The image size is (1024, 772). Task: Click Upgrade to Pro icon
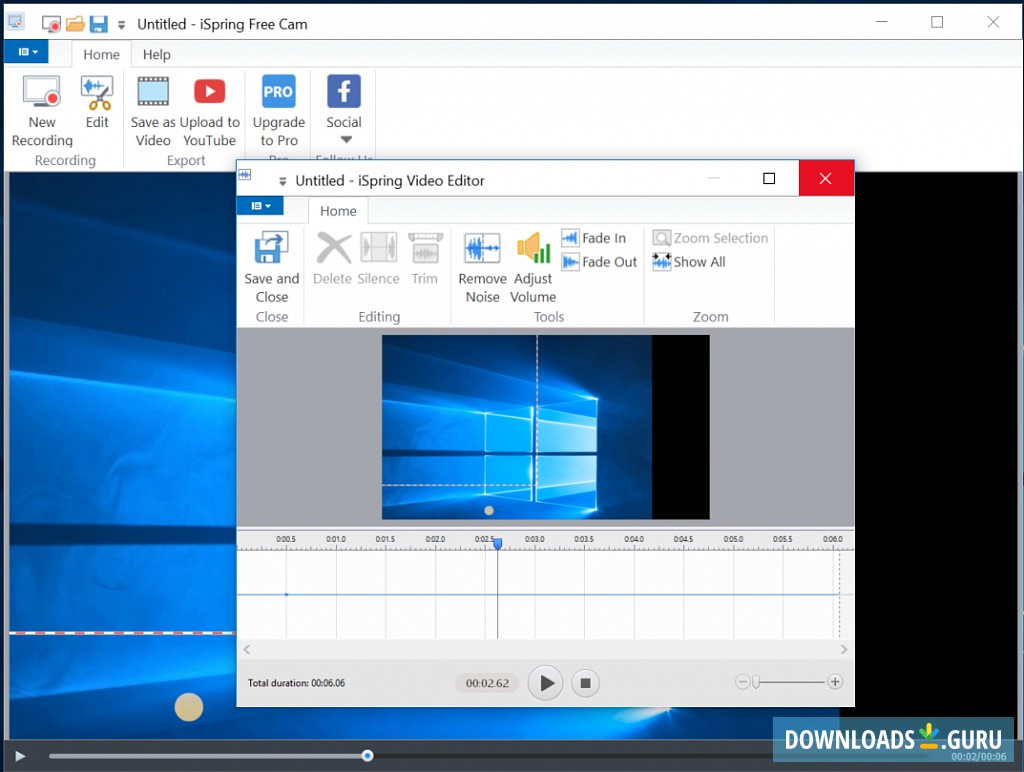point(278,94)
